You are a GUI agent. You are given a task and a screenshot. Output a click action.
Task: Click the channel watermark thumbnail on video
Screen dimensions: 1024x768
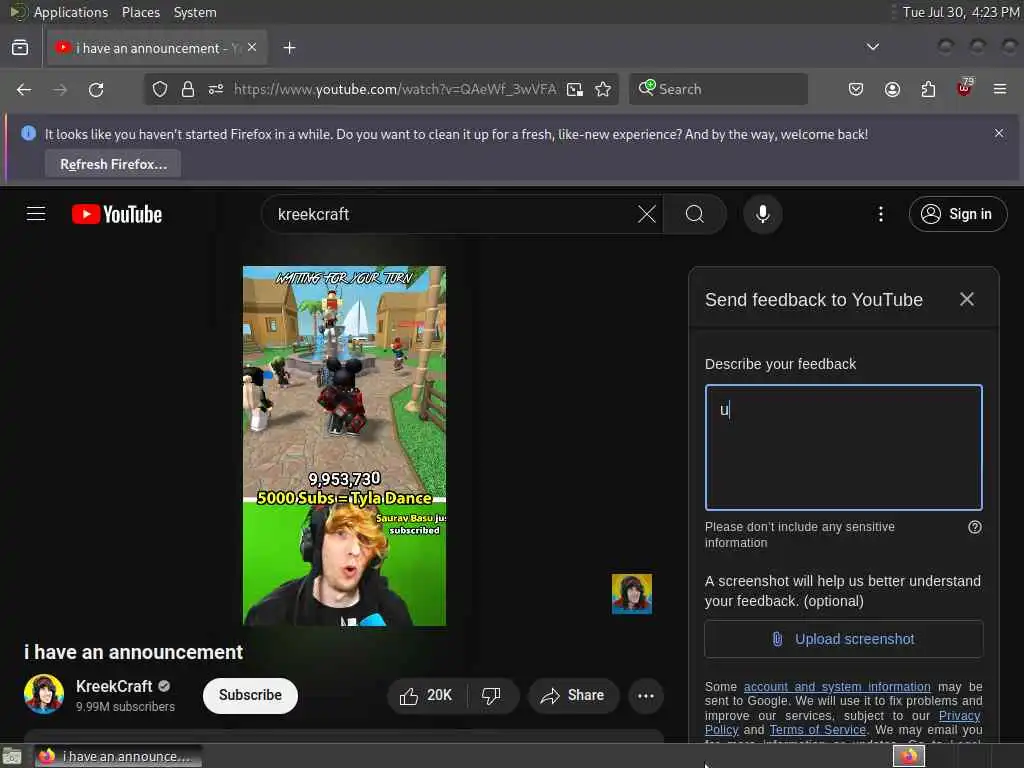pos(632,594)
